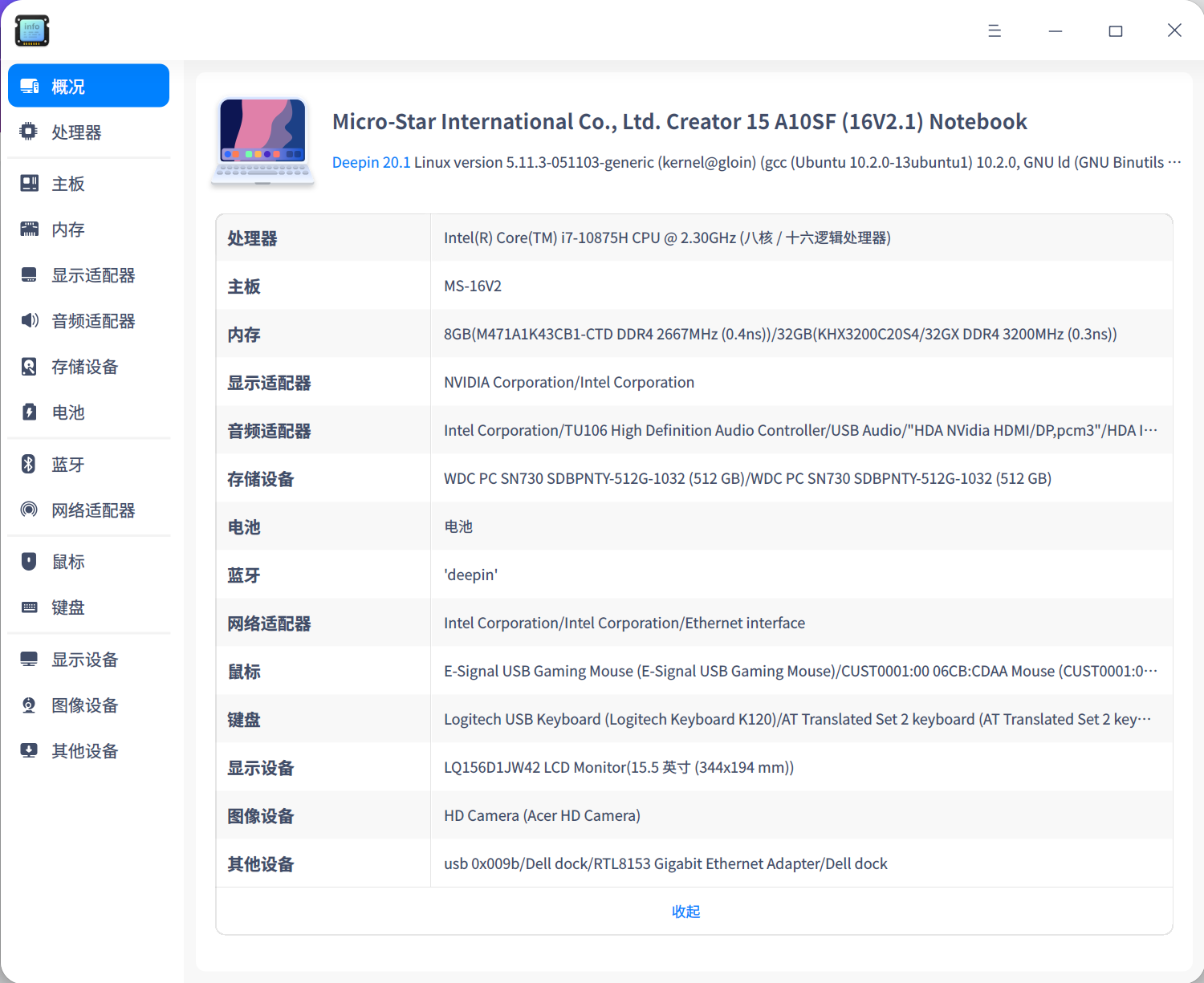Select 鼠标 sidebar label
The image size is (1204, 983).
pyautogui.click(x=68, y=562)
